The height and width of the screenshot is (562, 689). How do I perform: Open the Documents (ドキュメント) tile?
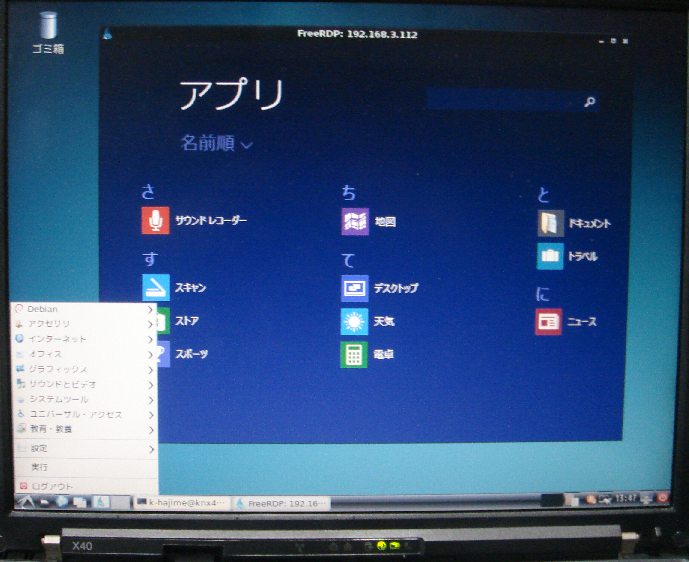click(x=574, y=223)
